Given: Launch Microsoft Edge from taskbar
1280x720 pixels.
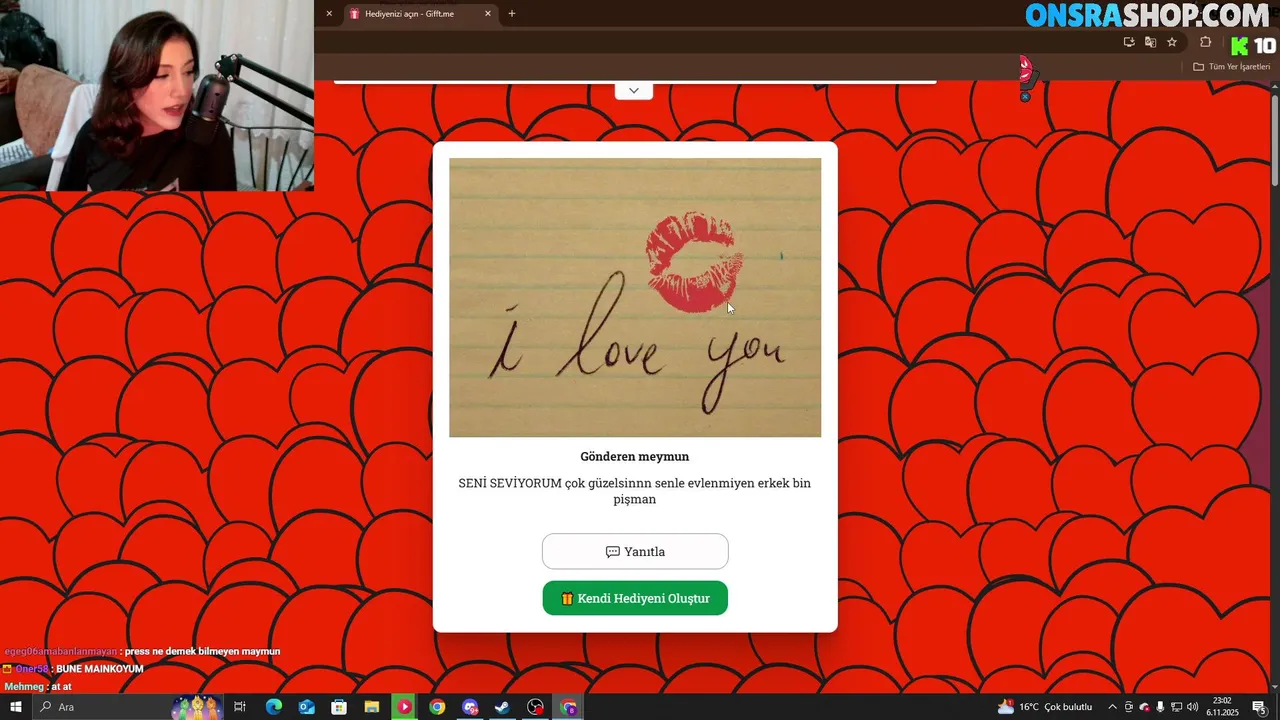Looking at the screenshot, I should (x=273, y=707).
